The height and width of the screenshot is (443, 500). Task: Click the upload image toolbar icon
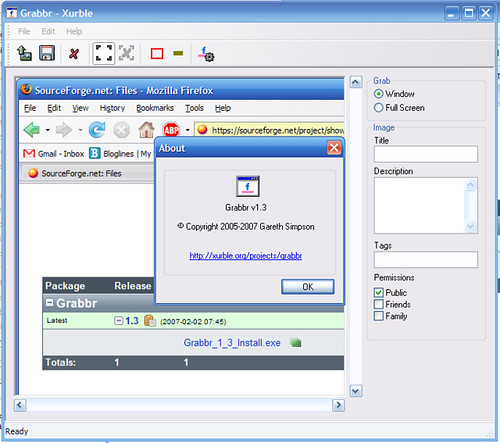tap(24, 53)
